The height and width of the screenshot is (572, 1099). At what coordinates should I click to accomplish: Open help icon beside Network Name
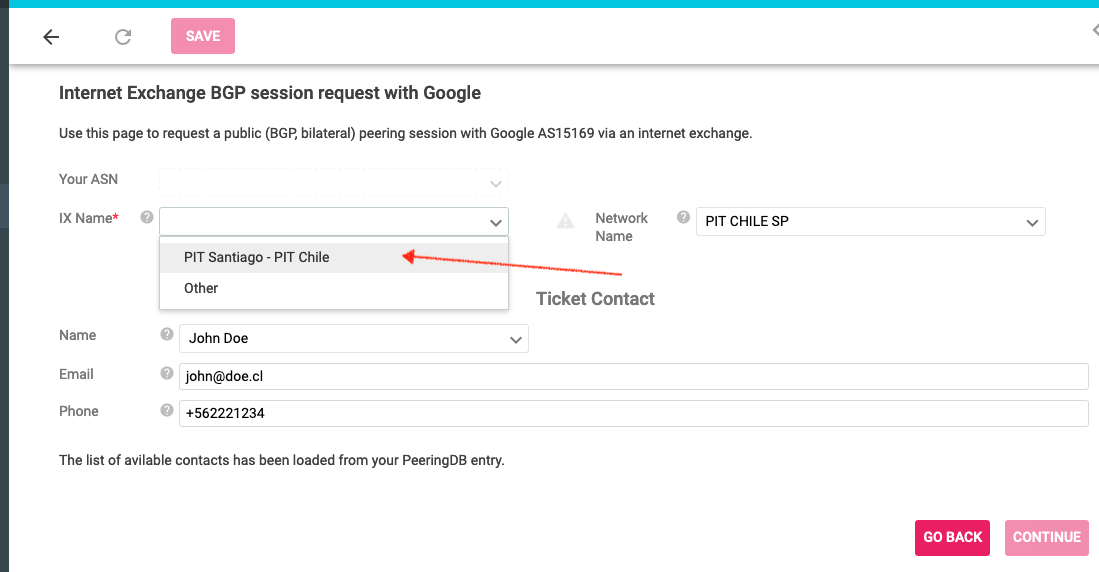(x=683, y=217)
